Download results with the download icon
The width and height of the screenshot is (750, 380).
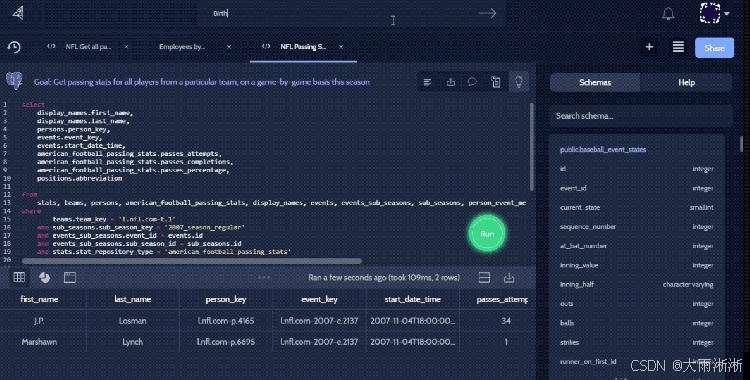(x=509, y=278)
